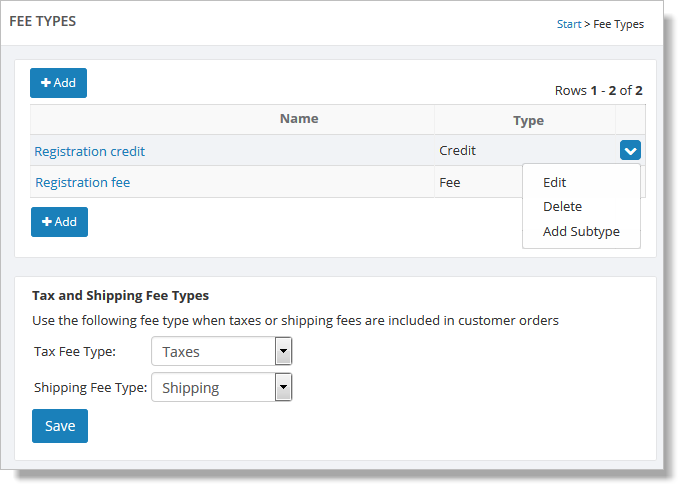
Task: Click the top Add button above the table
Action: (58, 83)
